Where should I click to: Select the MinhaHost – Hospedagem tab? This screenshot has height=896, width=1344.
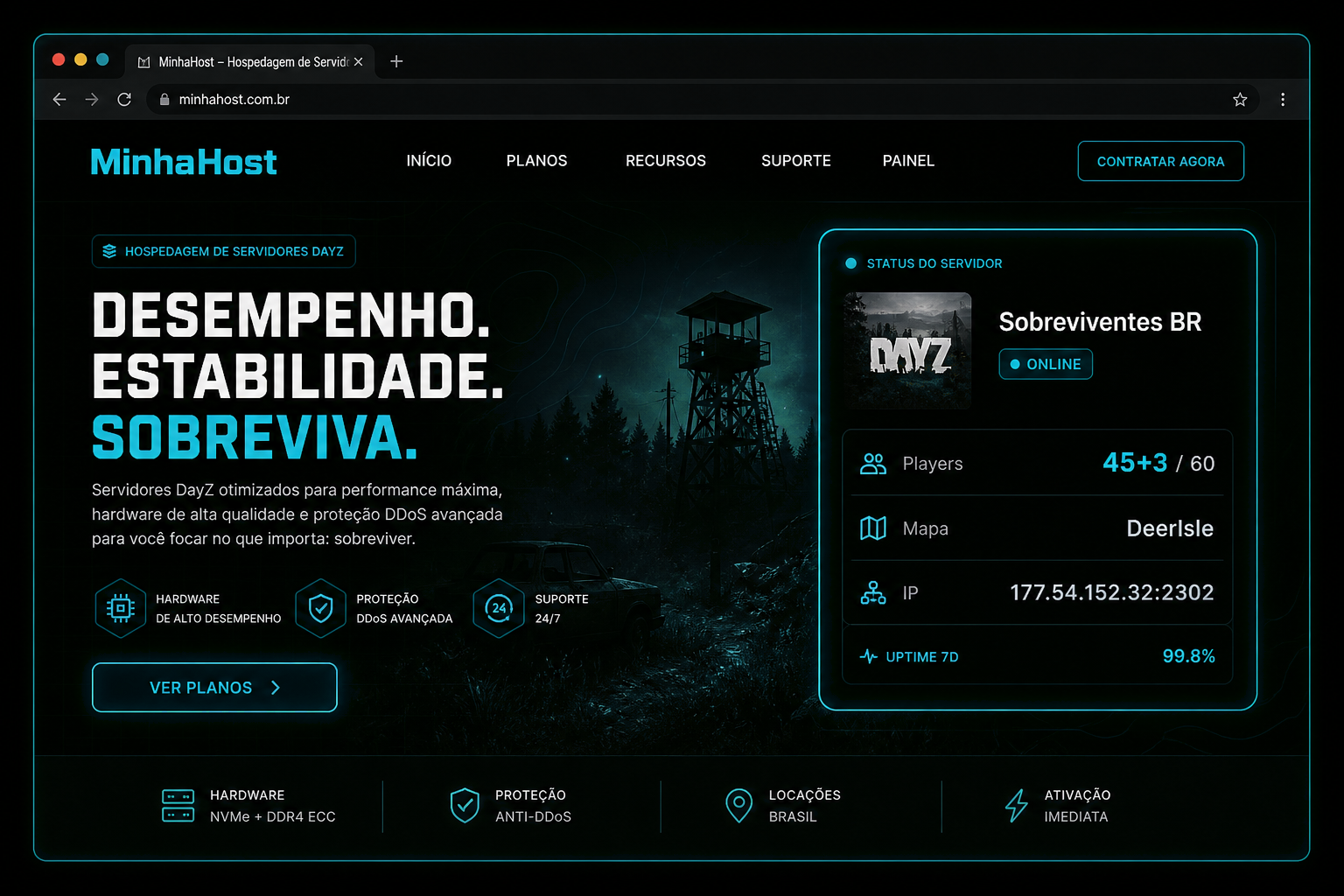coord(250,62)
